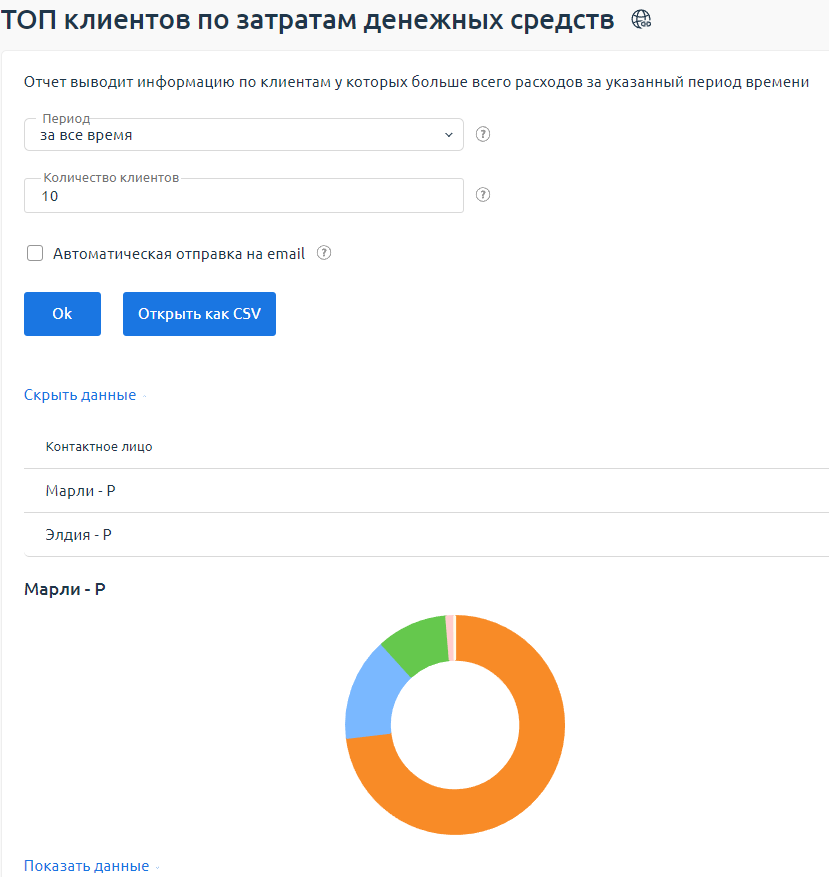The height and width of the screenshot is (877, 829).
Task: Open the Период dropdown
Action: pyautogui.click(x=243, y=135)
